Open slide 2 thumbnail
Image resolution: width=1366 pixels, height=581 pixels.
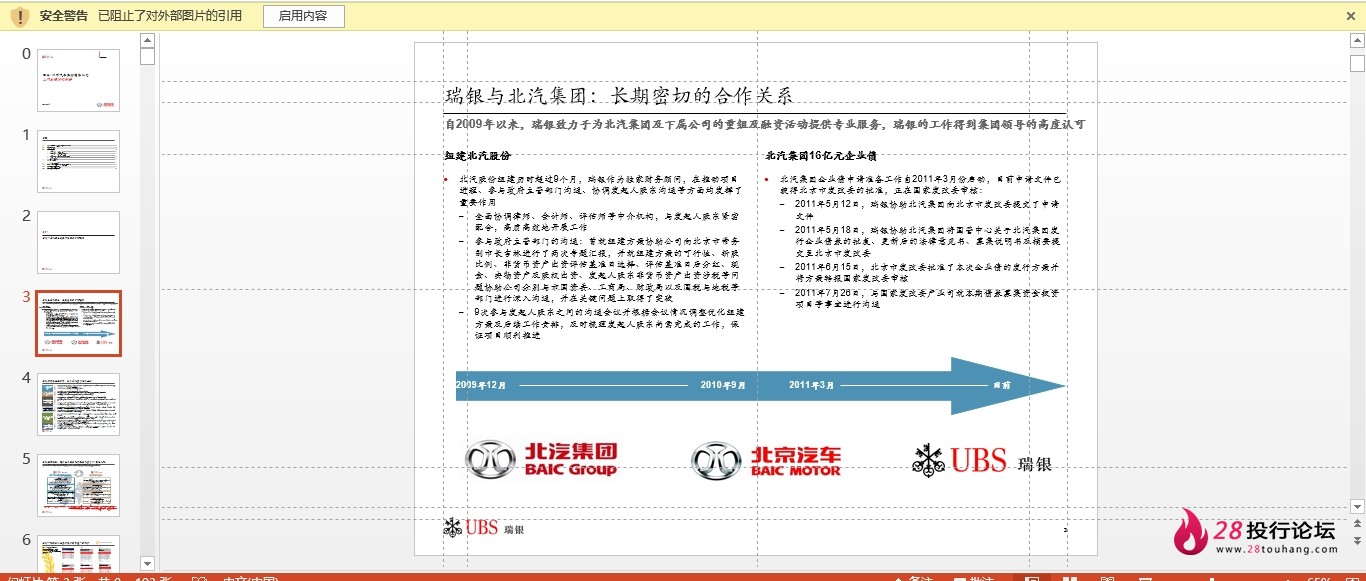pyautogui.click(x=79, y=242)
